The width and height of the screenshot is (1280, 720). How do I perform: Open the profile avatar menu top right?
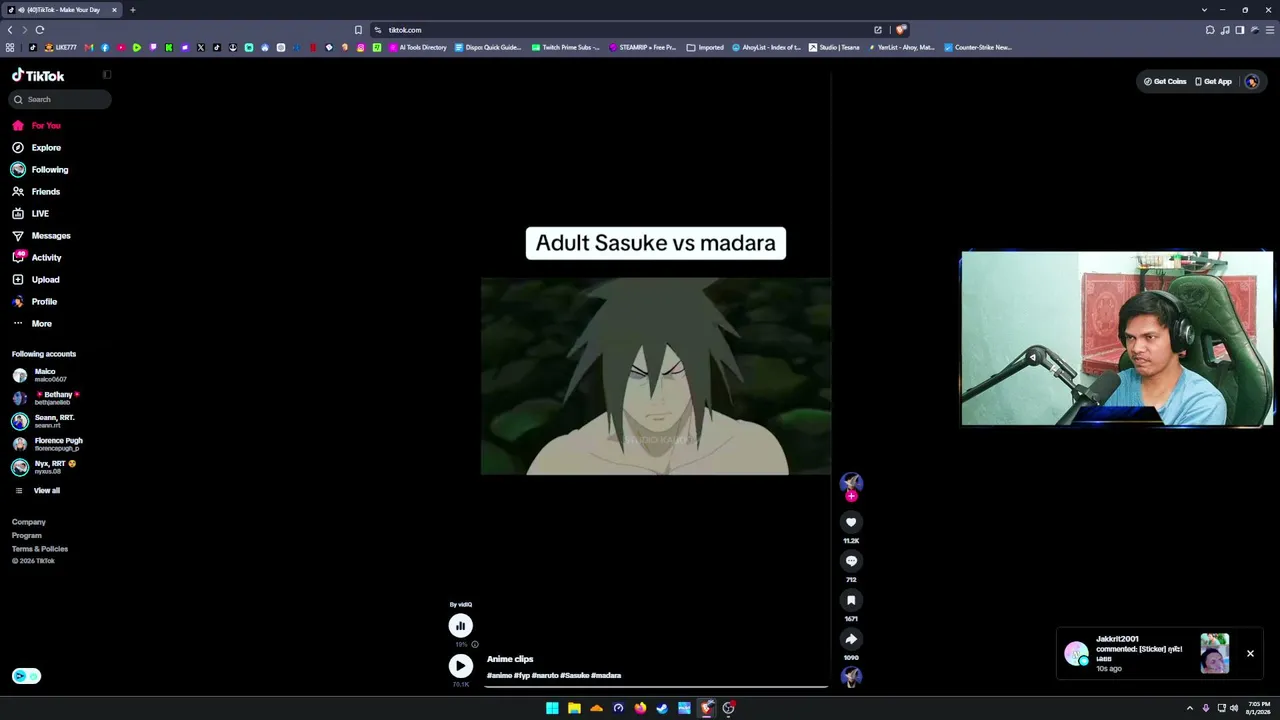coord(1252,82)
